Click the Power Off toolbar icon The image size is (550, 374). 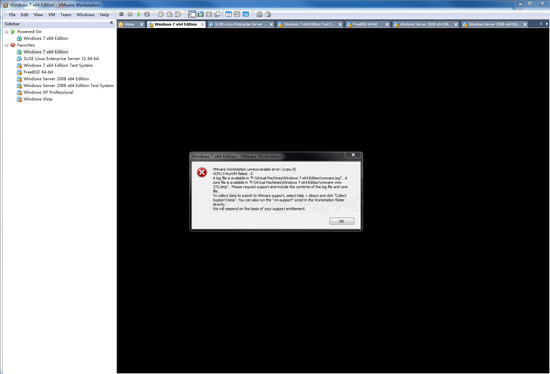(x=121, y=14)
